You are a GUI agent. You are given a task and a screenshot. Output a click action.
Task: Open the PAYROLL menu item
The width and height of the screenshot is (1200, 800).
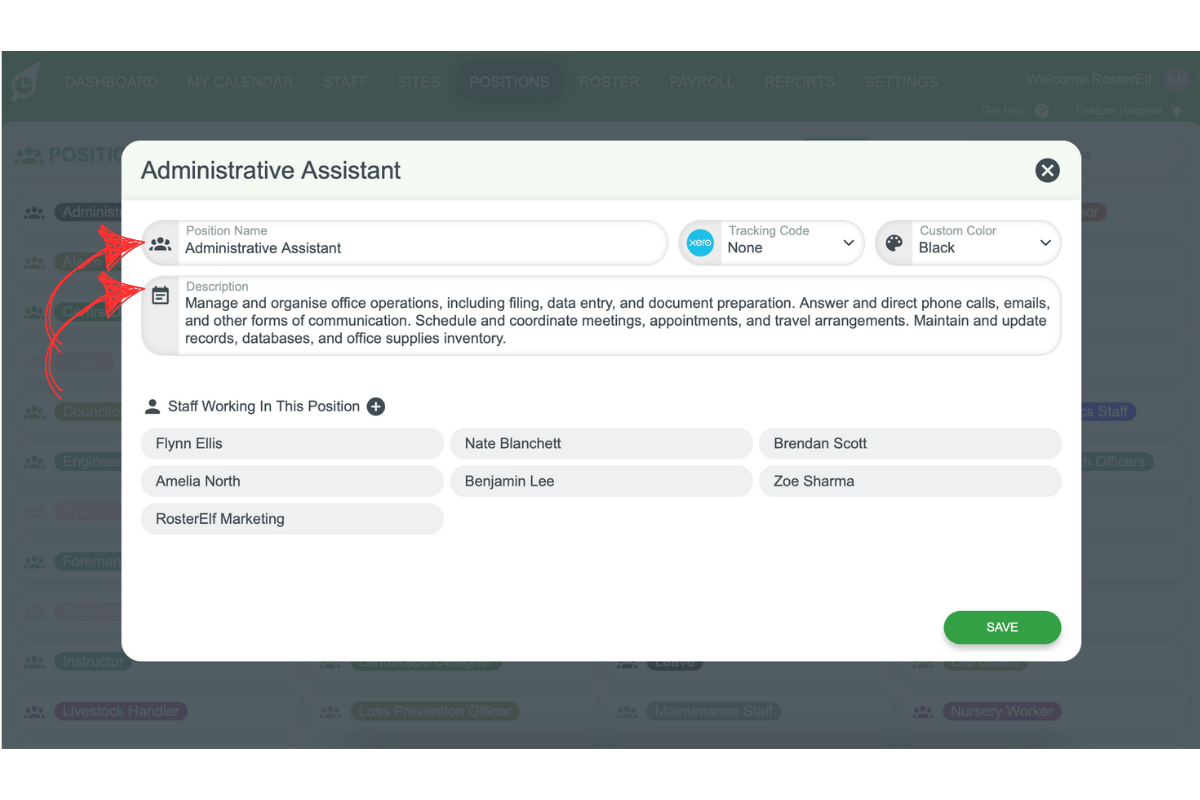pyautogui.click(x=702, y=82)
